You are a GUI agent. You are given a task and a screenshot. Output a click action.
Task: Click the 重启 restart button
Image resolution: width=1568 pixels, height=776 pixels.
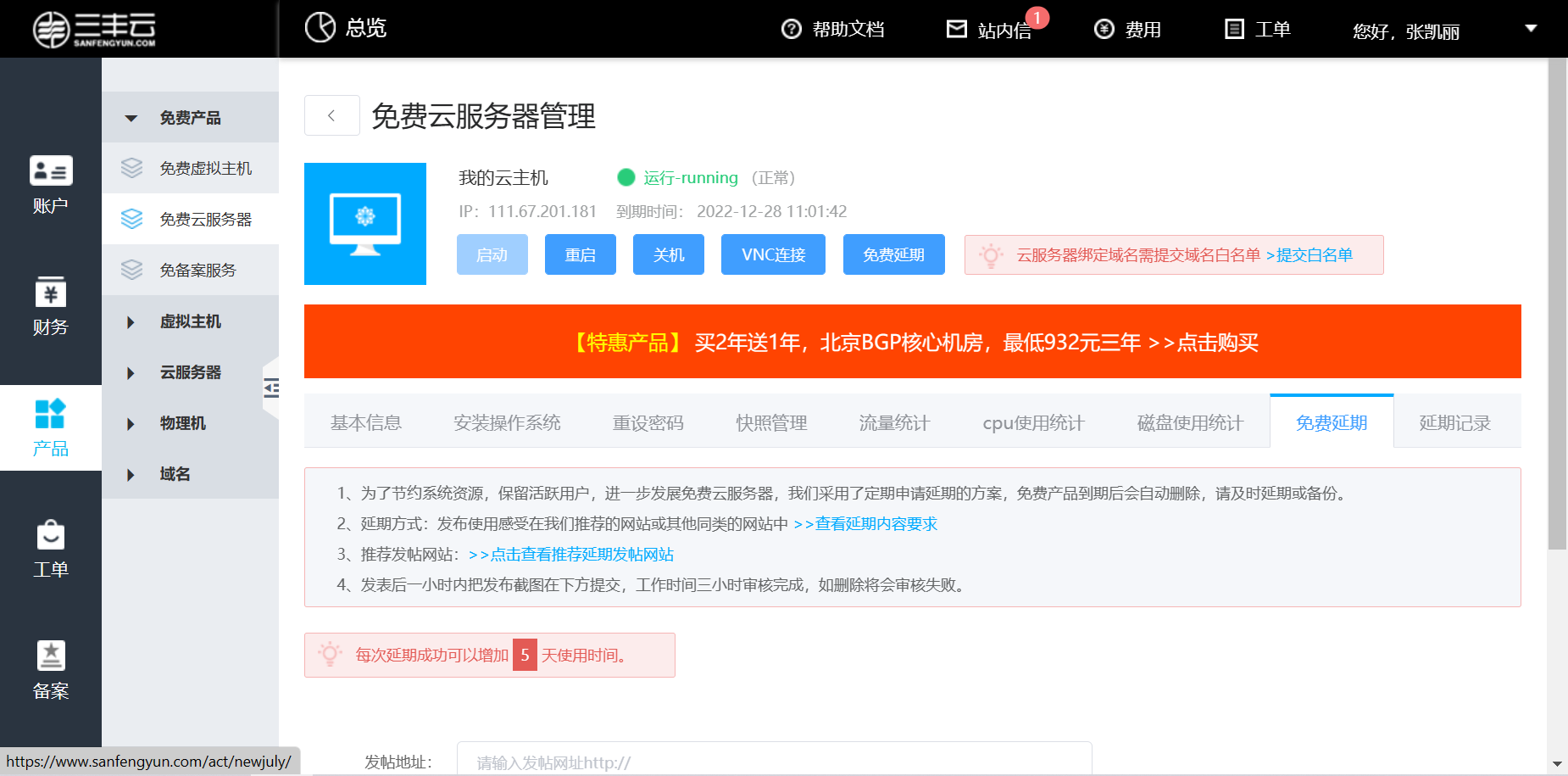(x=581, y=254)
